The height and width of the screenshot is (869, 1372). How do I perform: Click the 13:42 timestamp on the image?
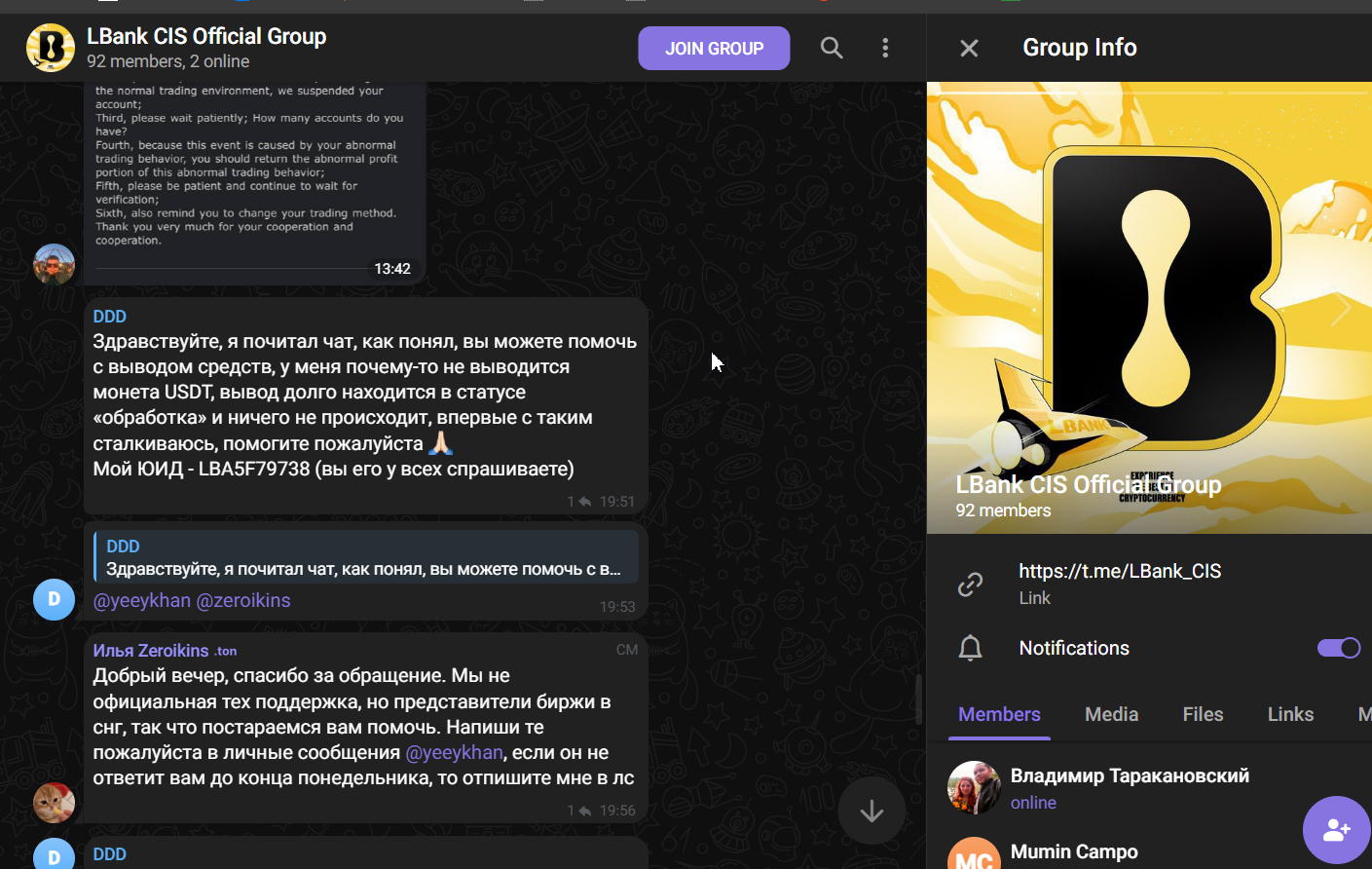[x=392, y=269]
